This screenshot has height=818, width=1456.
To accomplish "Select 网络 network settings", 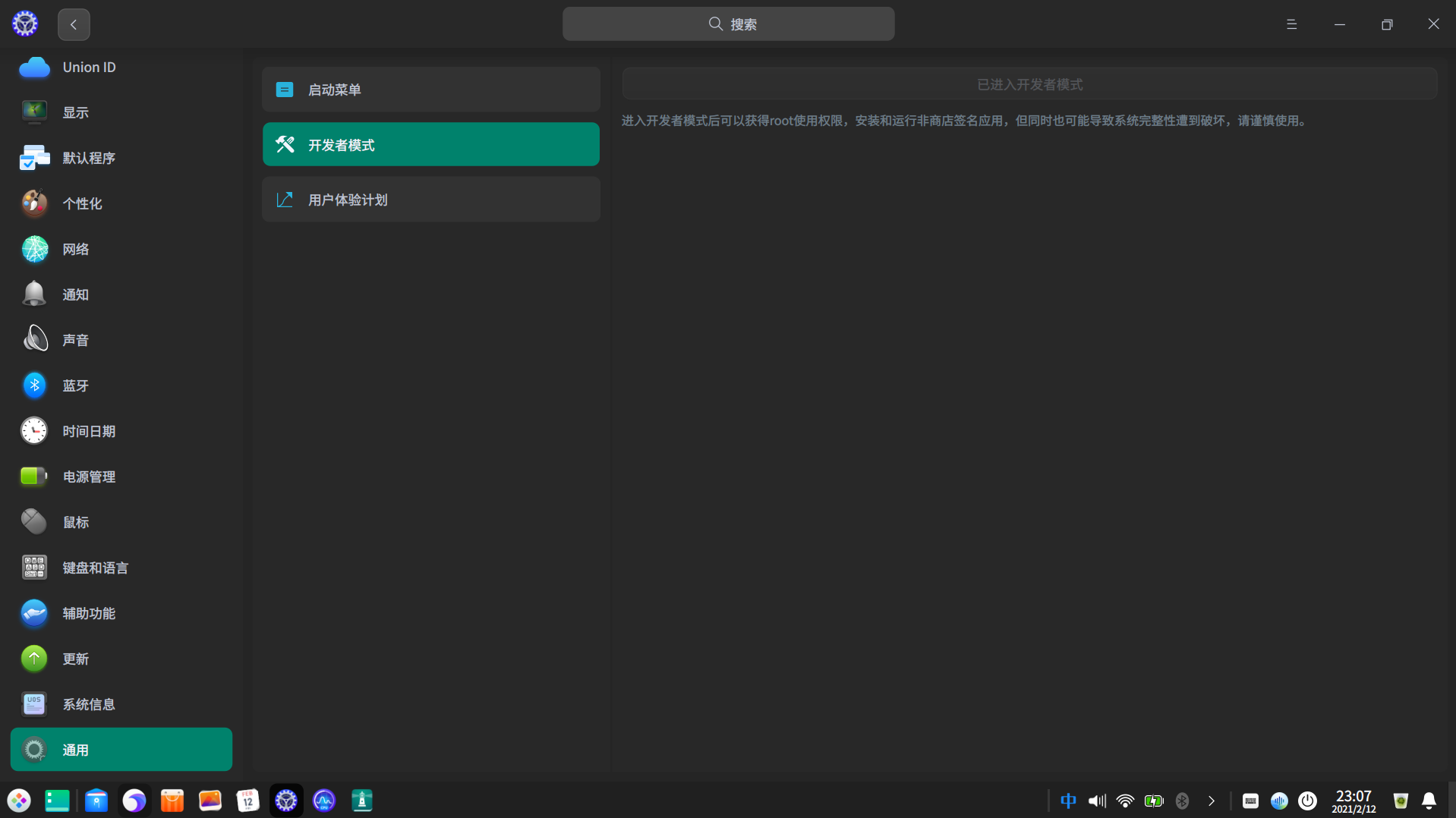I will (121, 249).
